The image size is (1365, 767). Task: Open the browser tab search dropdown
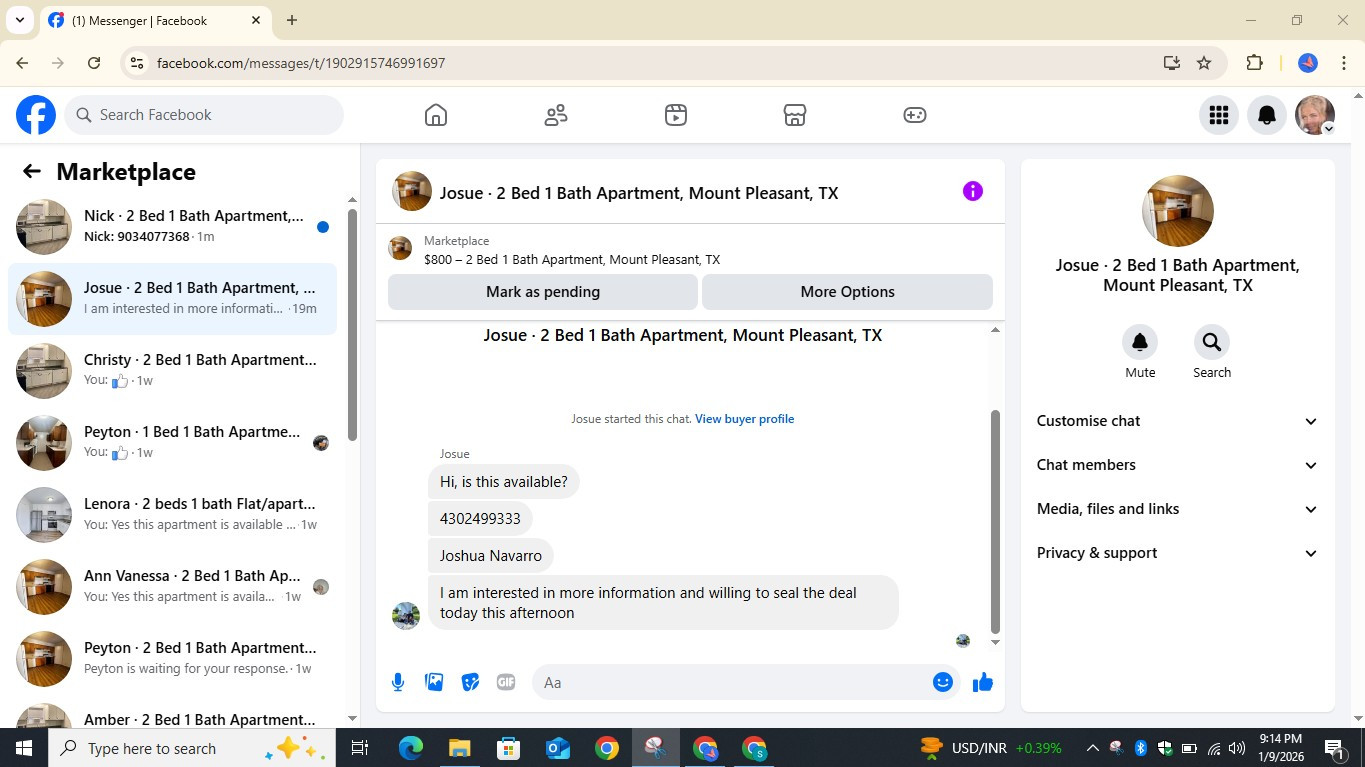pyautogui.click(x=19, y=20)
